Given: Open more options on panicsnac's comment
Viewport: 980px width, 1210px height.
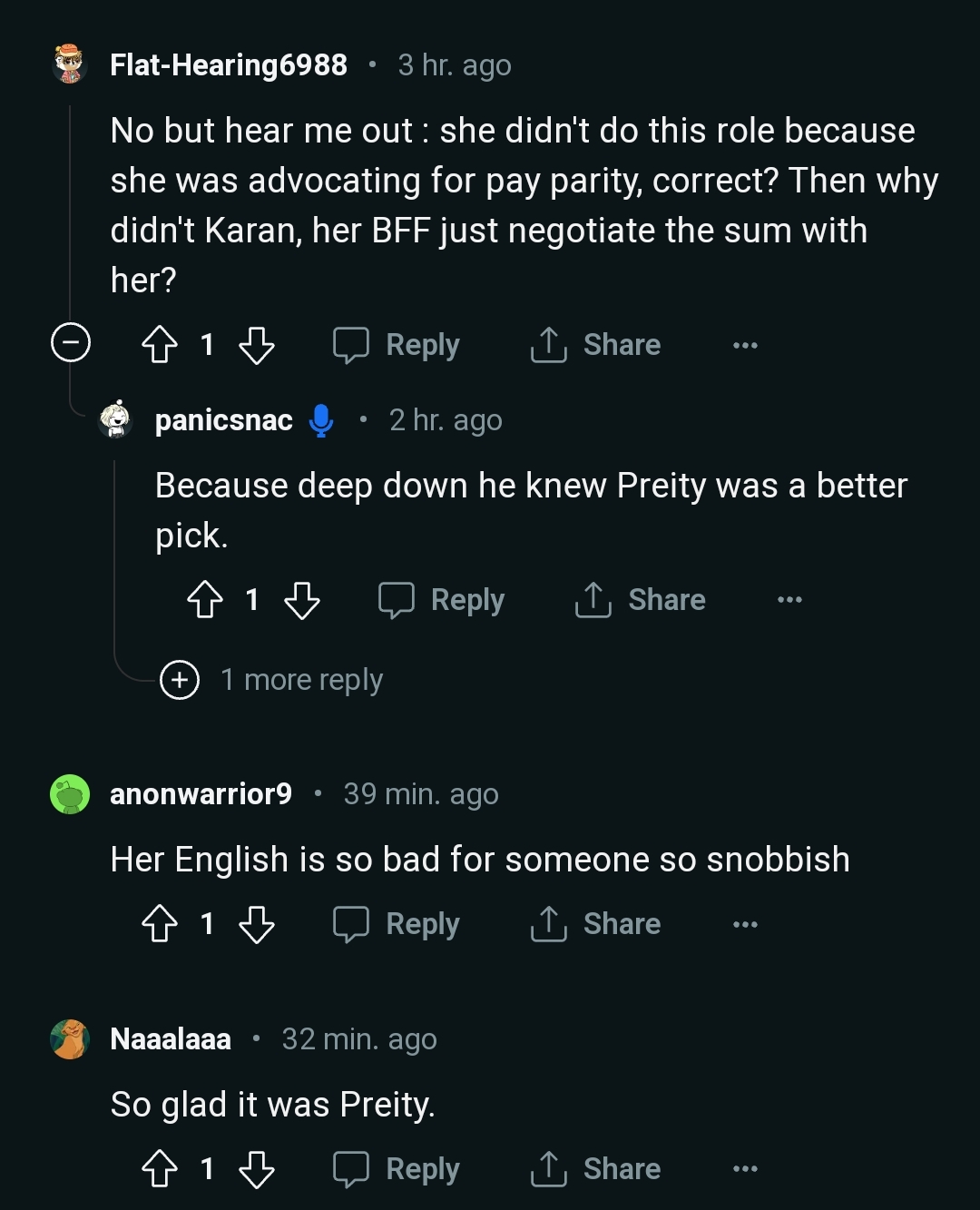Looking at the screenshot, I should pyautogui.click(x=789, y=600).
